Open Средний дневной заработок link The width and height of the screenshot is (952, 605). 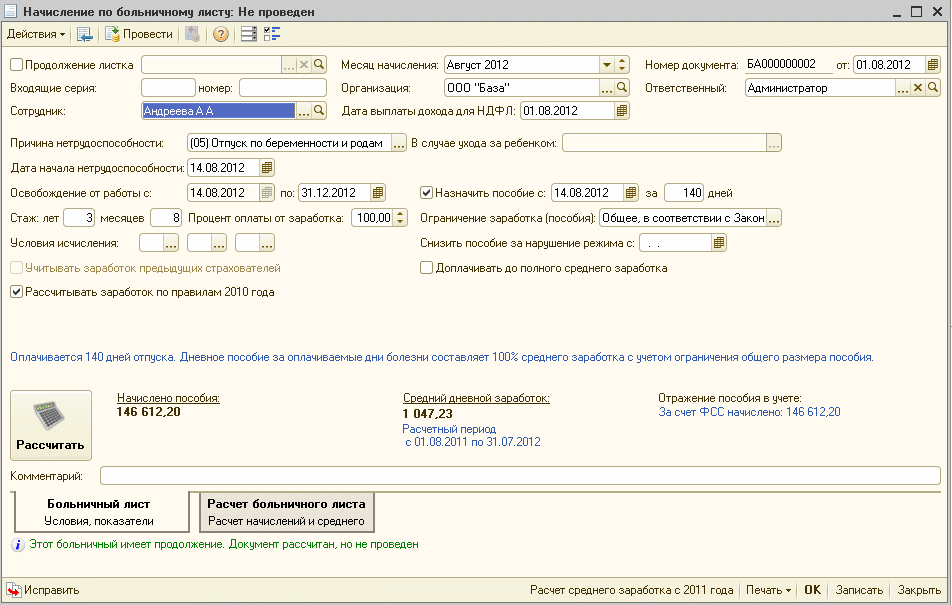[x=476, y=398]
